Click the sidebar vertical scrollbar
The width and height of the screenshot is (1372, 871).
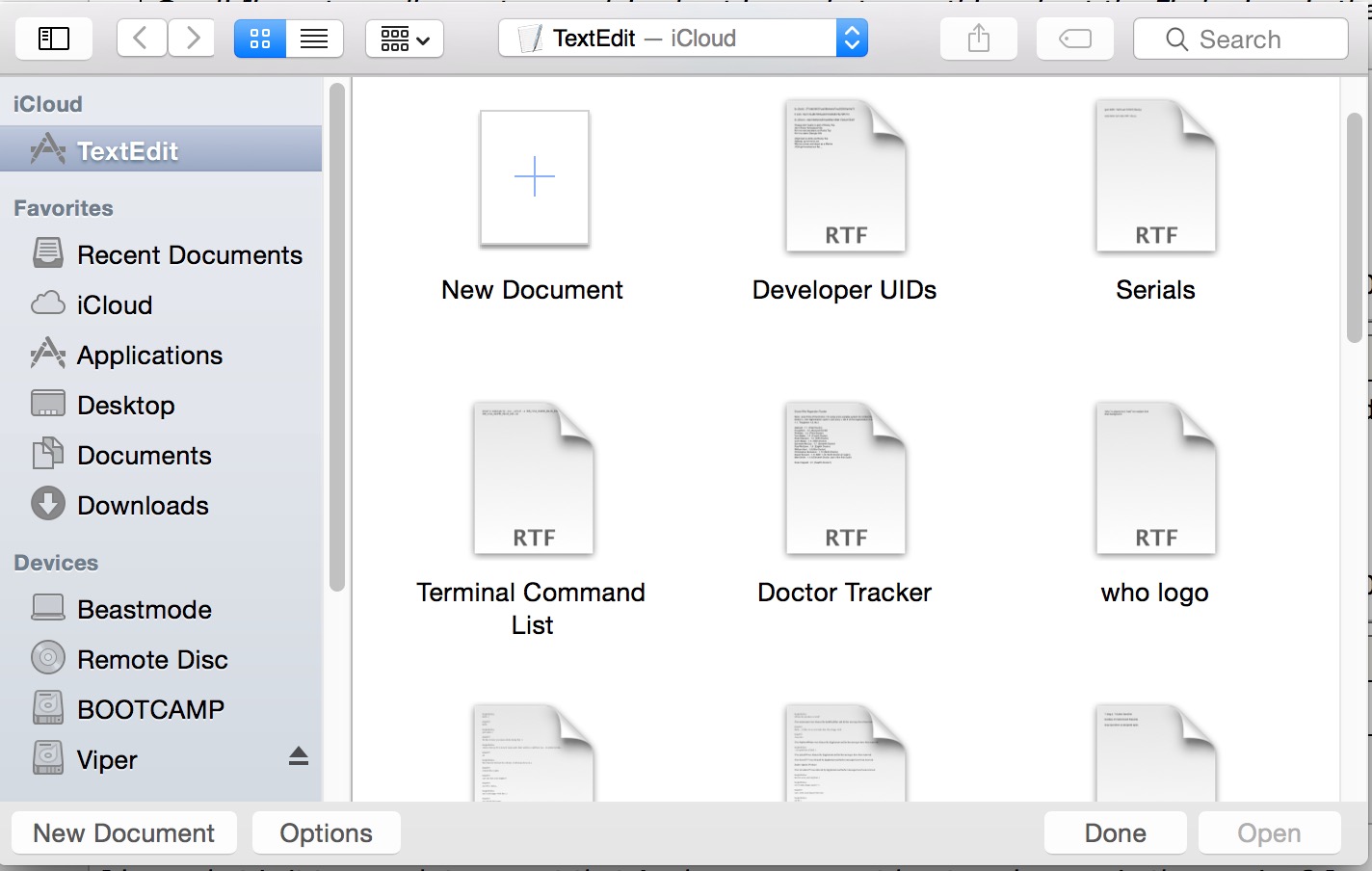click(x=336, y=337)
